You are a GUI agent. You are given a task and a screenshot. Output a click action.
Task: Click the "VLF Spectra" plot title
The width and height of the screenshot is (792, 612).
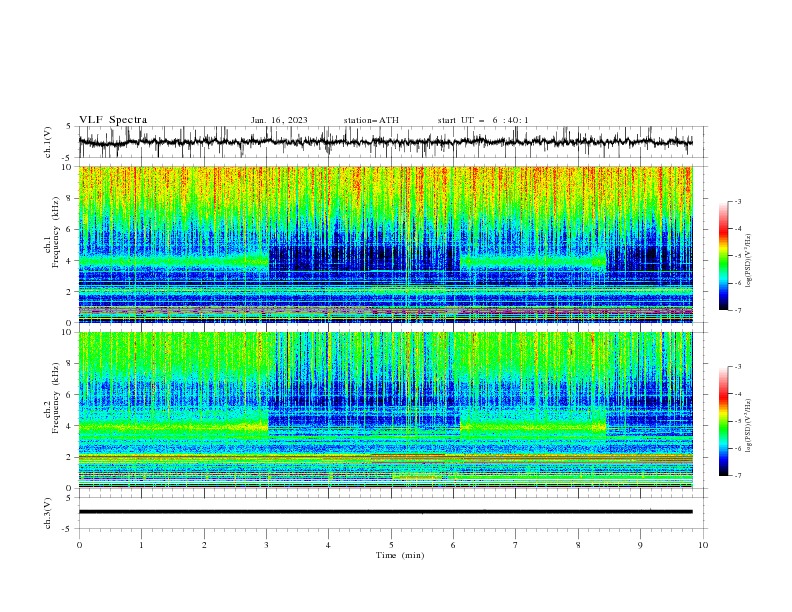[x=113, y=120]
